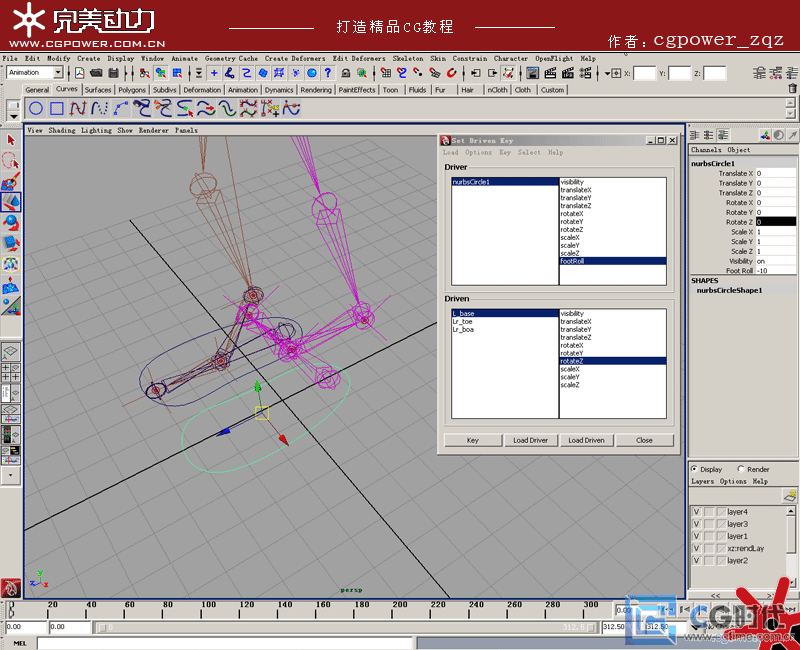Pick the Scale tool
This screenshot has width=800, height=650.
[x=11, y=243]
